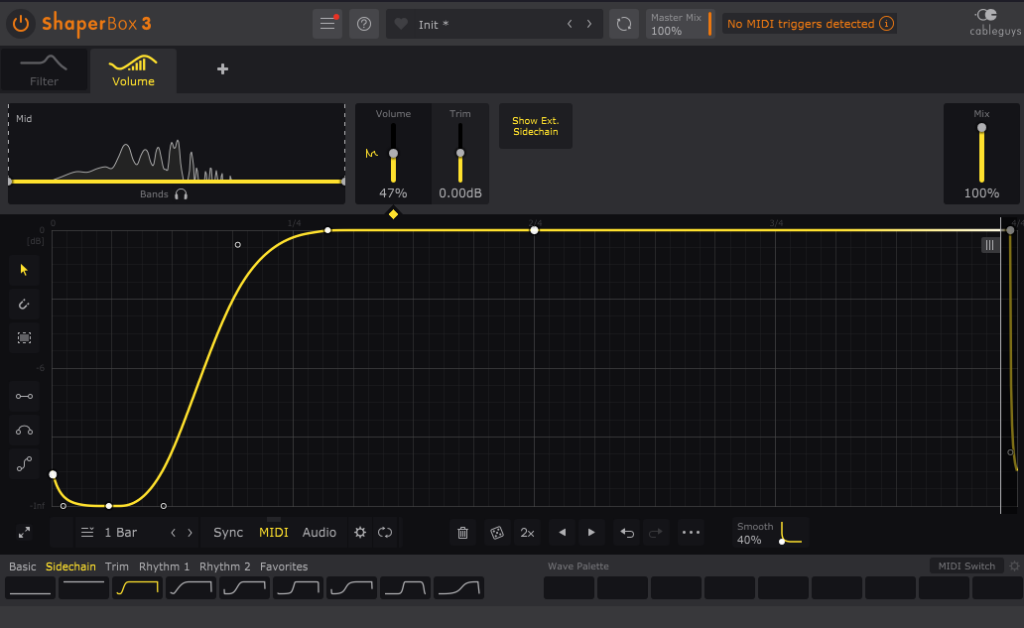
Task: Select the pointer arrow edit tool
Action: [24, 269]
